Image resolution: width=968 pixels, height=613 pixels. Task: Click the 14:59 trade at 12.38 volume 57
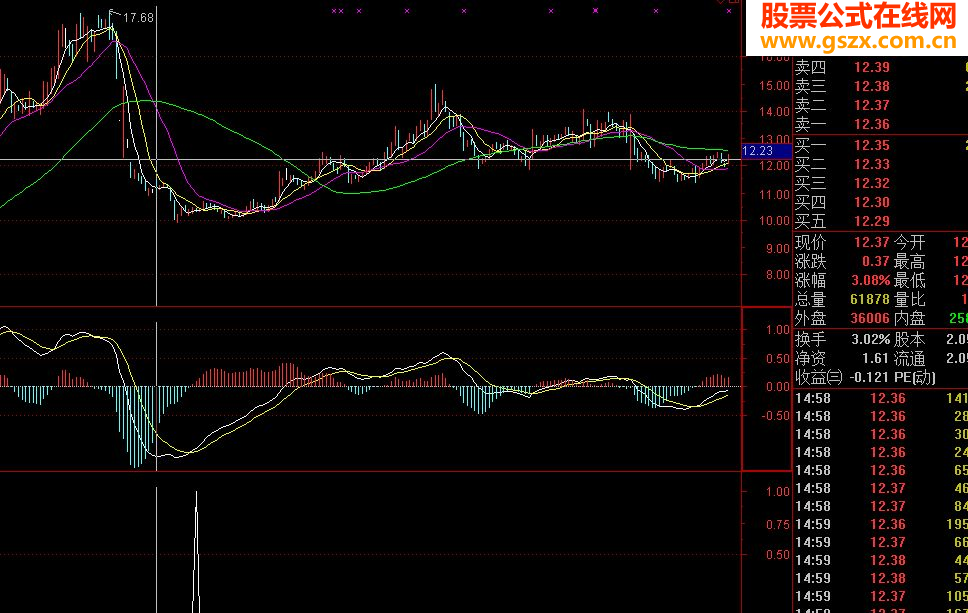[x=881, y=578]
